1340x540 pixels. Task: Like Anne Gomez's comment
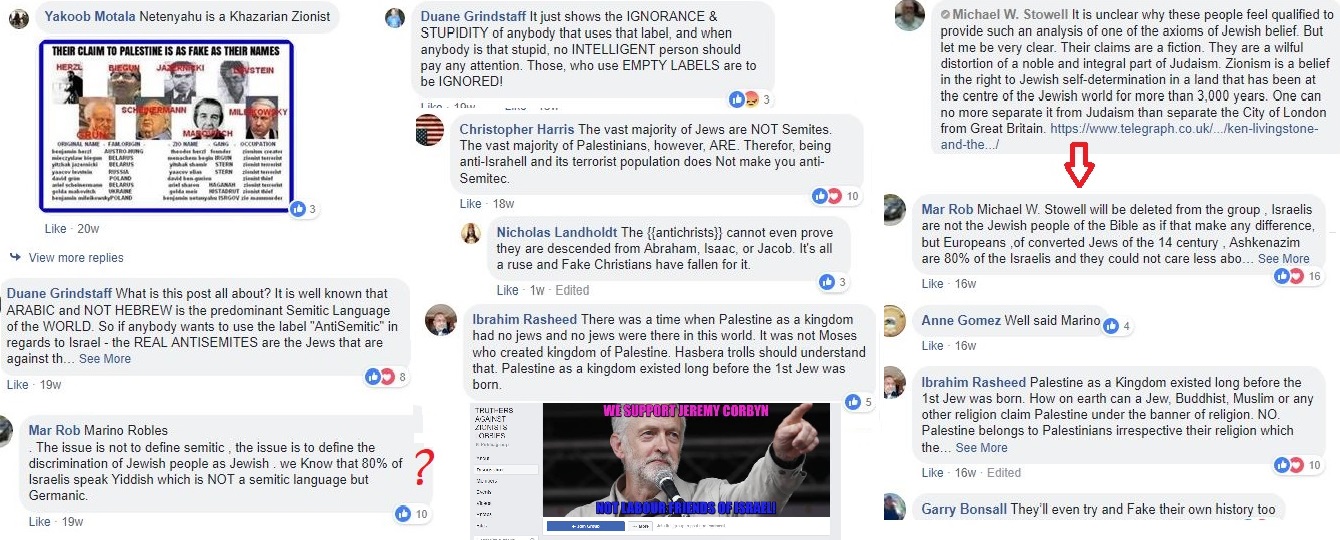932,346
